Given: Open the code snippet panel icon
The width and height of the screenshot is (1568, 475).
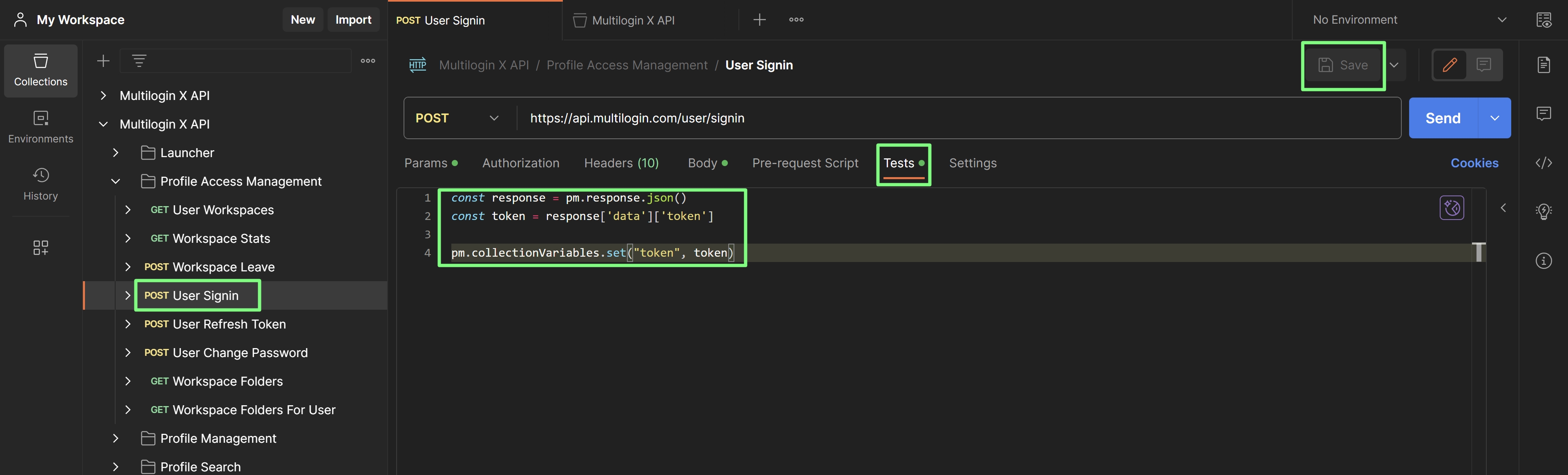Looking at the screenshot, I should coord(1543,163).
